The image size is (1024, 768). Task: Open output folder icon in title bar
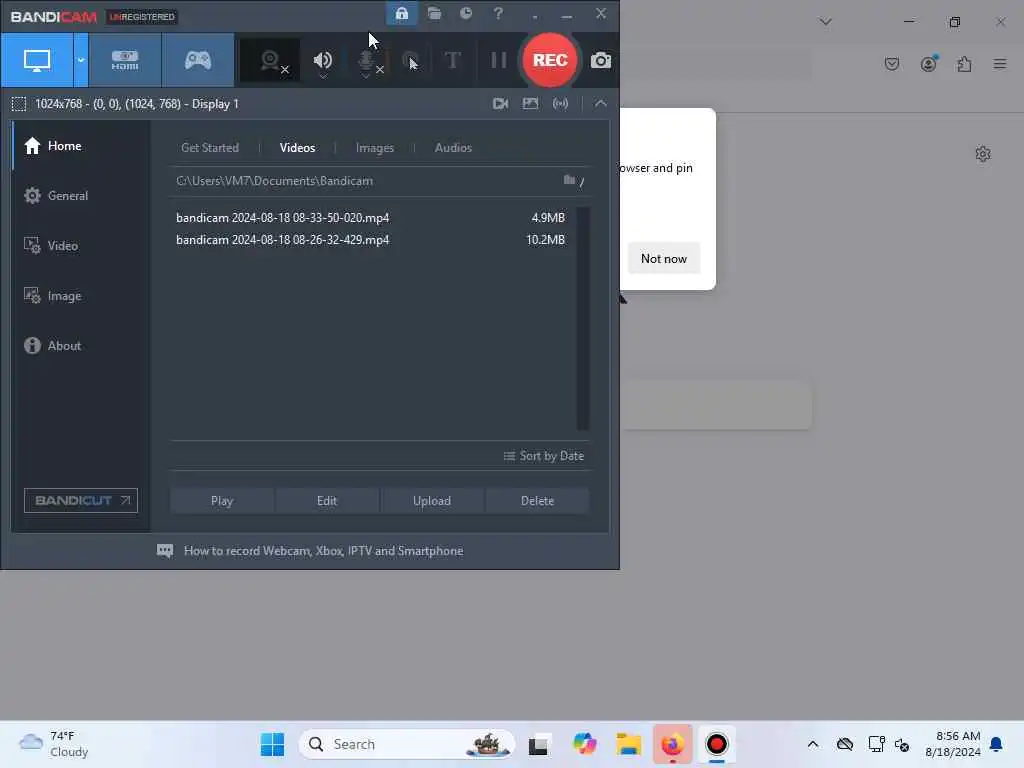click(x=434, y=13)
